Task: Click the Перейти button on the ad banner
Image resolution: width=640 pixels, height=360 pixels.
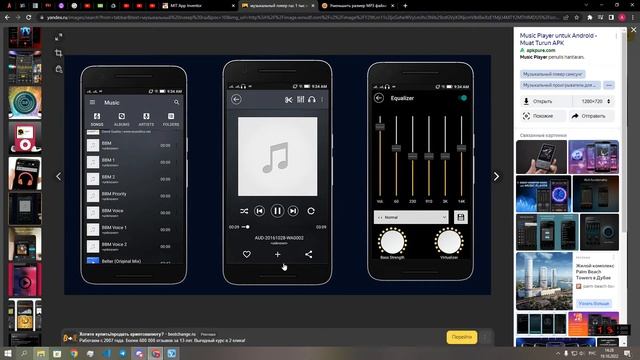Action: click(462, 337)
